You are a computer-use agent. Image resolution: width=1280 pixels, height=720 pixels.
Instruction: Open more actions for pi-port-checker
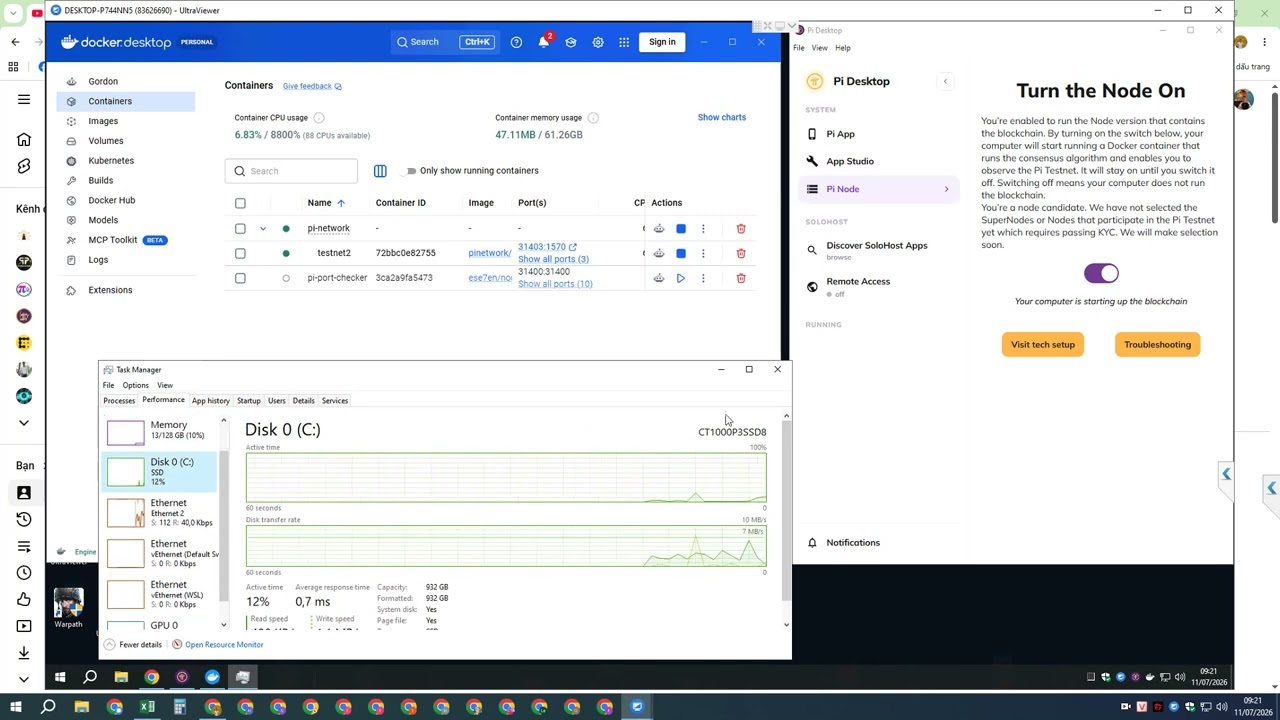pos(703,278)
